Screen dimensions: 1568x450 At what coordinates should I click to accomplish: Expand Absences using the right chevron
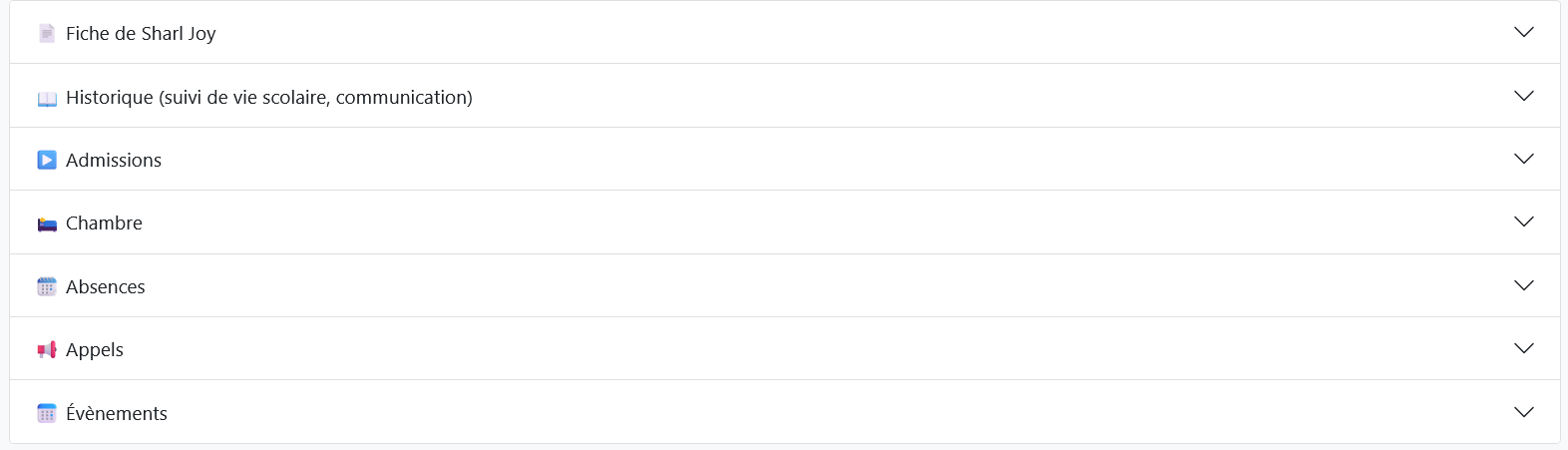click(1523, 285)
